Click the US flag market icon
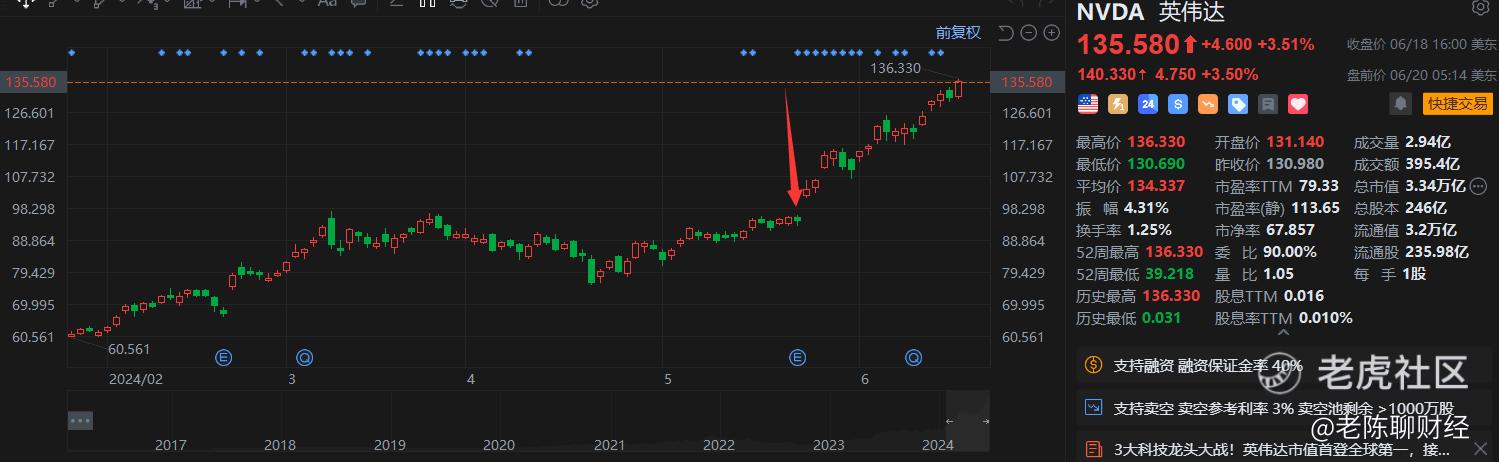Screen dimensions: 1499x462 (x=1088, y=103)
